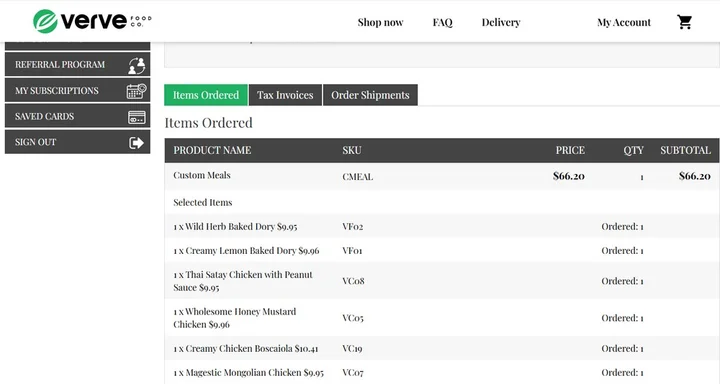720x384 pixels.
Task: Select Sign Out in sidebar
Action: [78, 142]
